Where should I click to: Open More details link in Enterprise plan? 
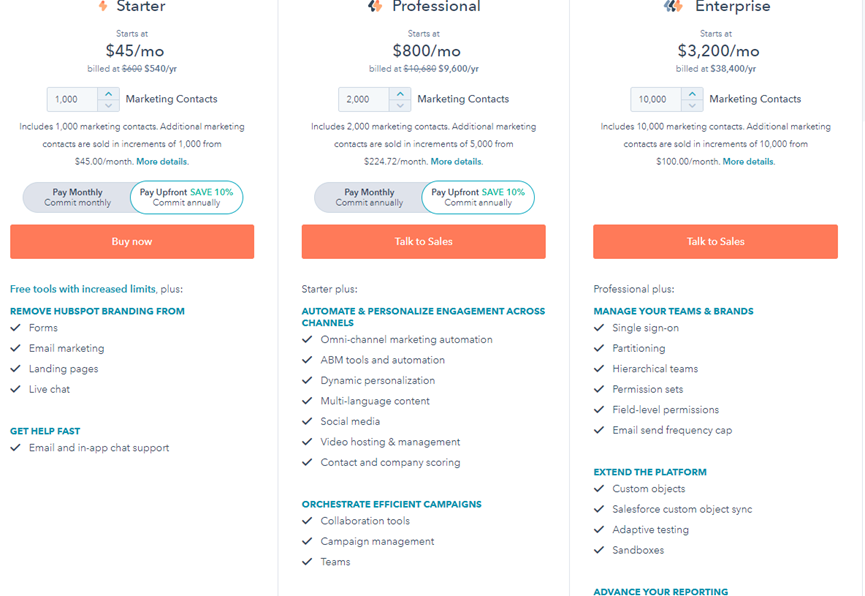(748, 161)
